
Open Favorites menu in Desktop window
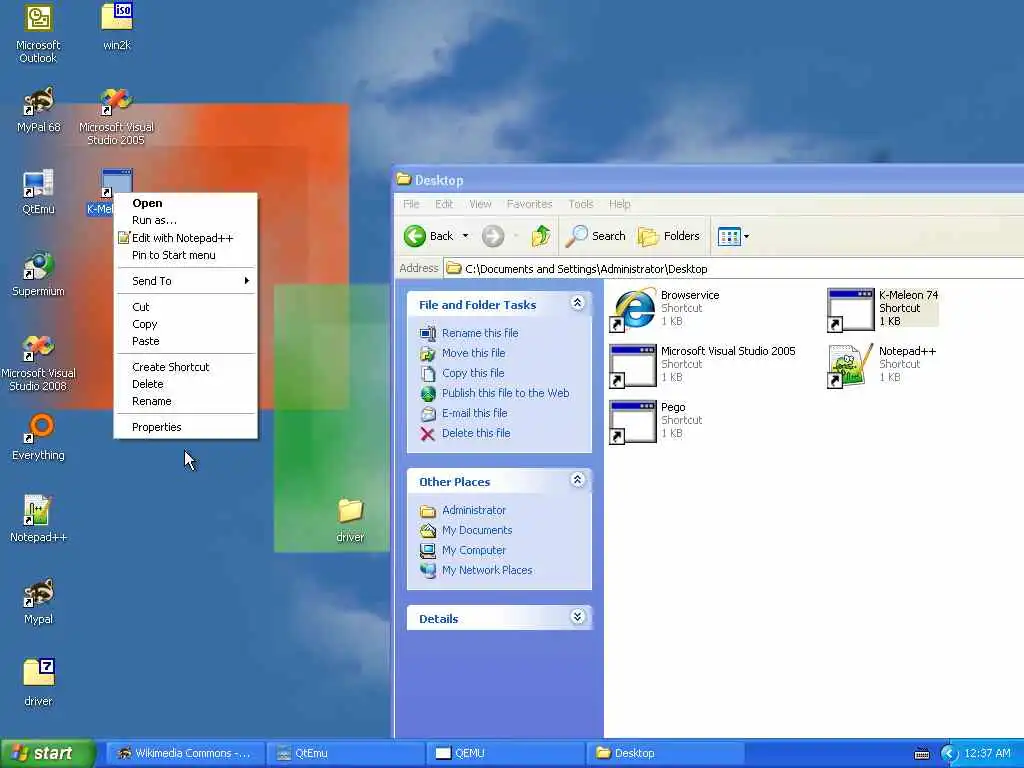(x=530, y=204)
